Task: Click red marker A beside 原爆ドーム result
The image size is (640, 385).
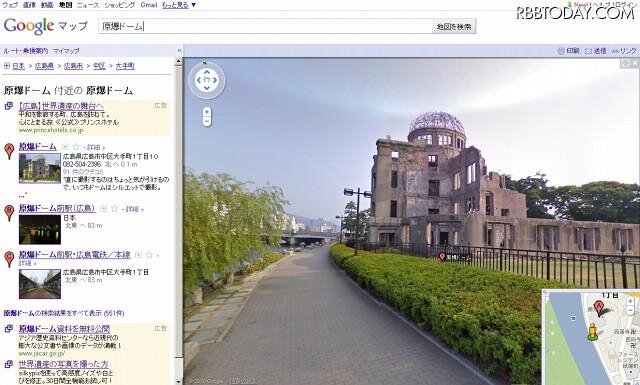Action: point(9,151)
